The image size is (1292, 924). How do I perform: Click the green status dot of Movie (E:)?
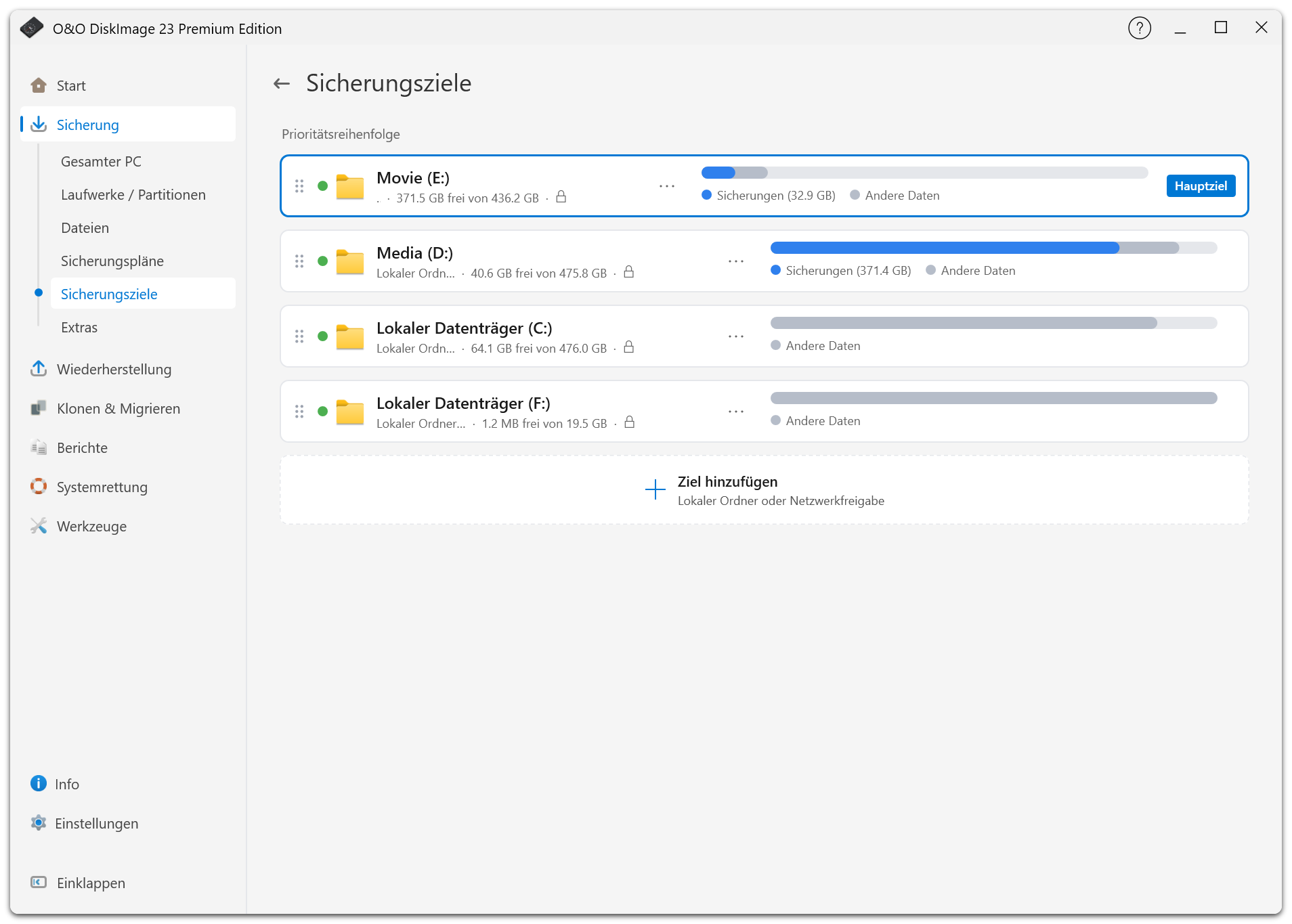pos(323,186)
